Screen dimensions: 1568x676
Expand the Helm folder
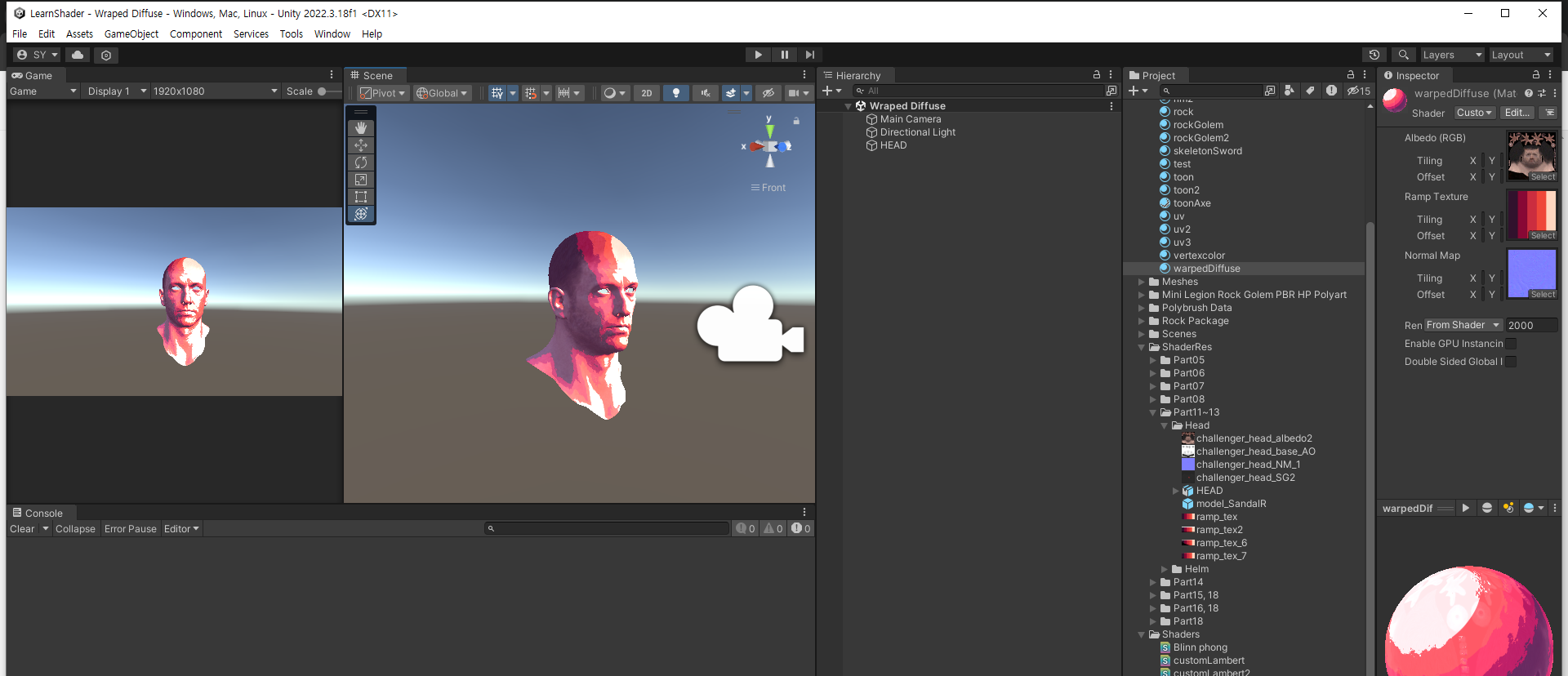1165,569
